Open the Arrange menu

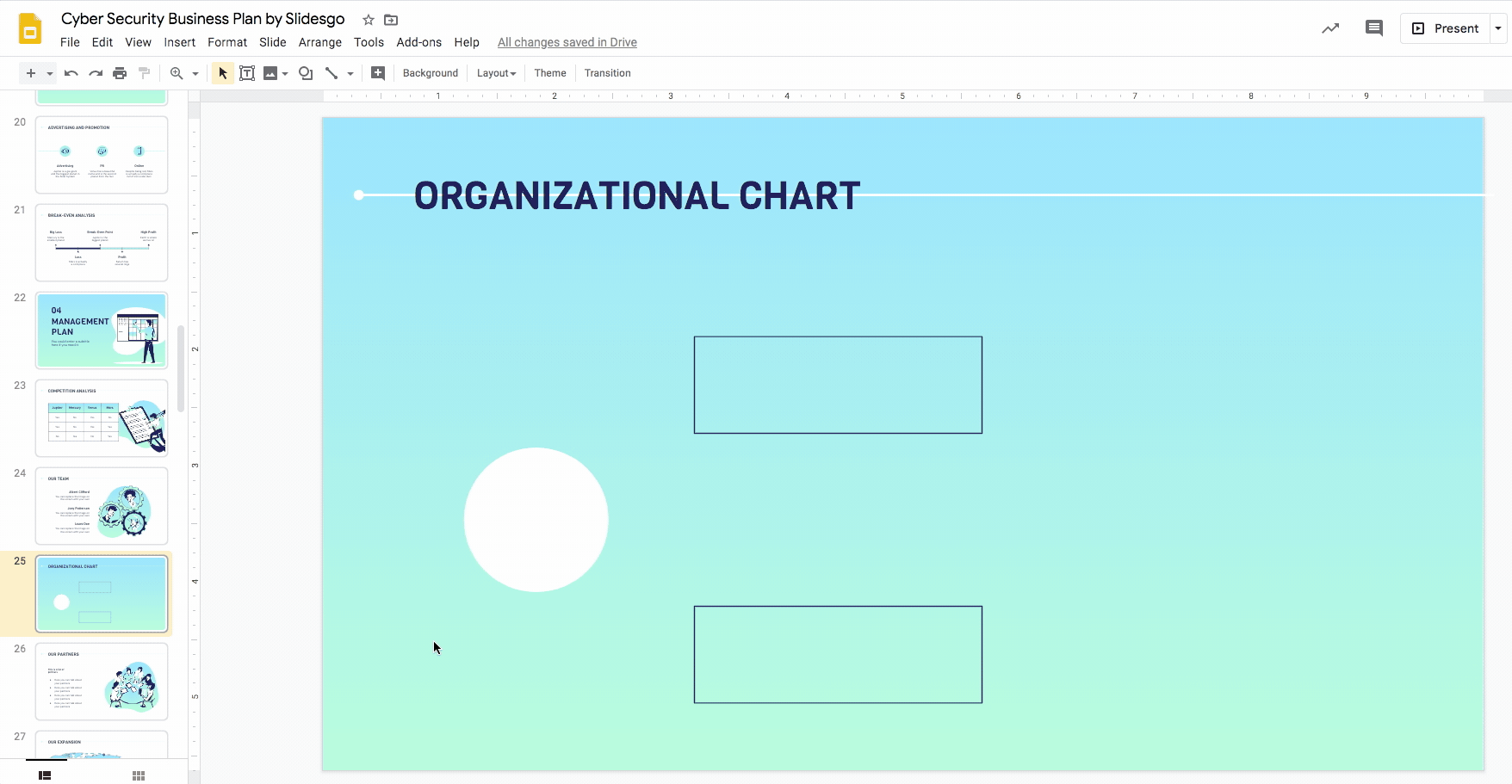pos(319,42)
